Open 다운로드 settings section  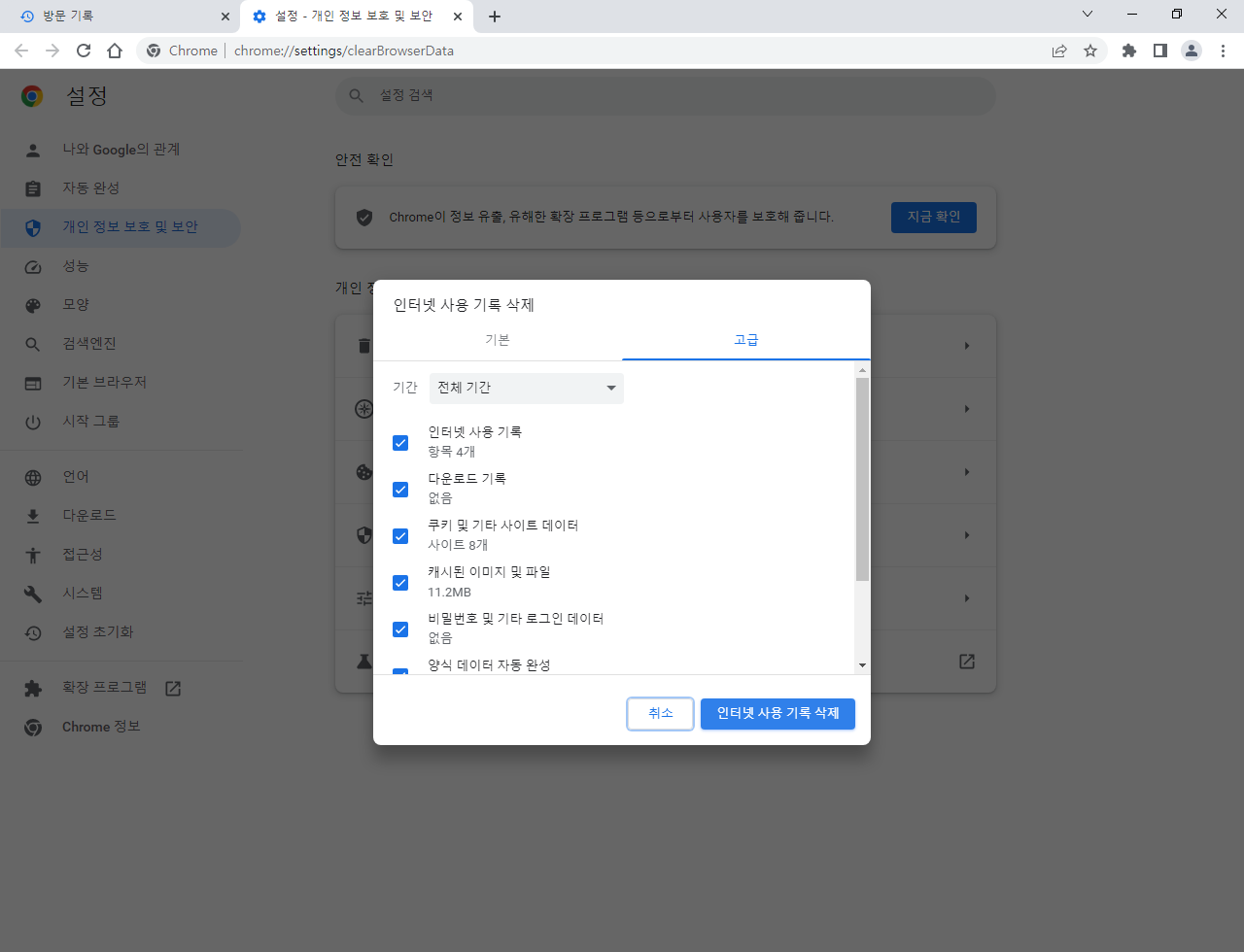coord(121,516)
